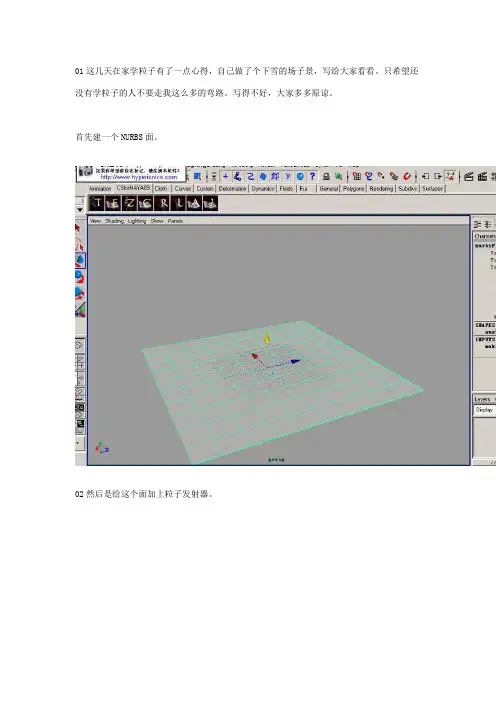The height and width of the screenshot is (702, 496).
Task: Switch to Animation shelf tab
Action: click(x=100, y=189)
